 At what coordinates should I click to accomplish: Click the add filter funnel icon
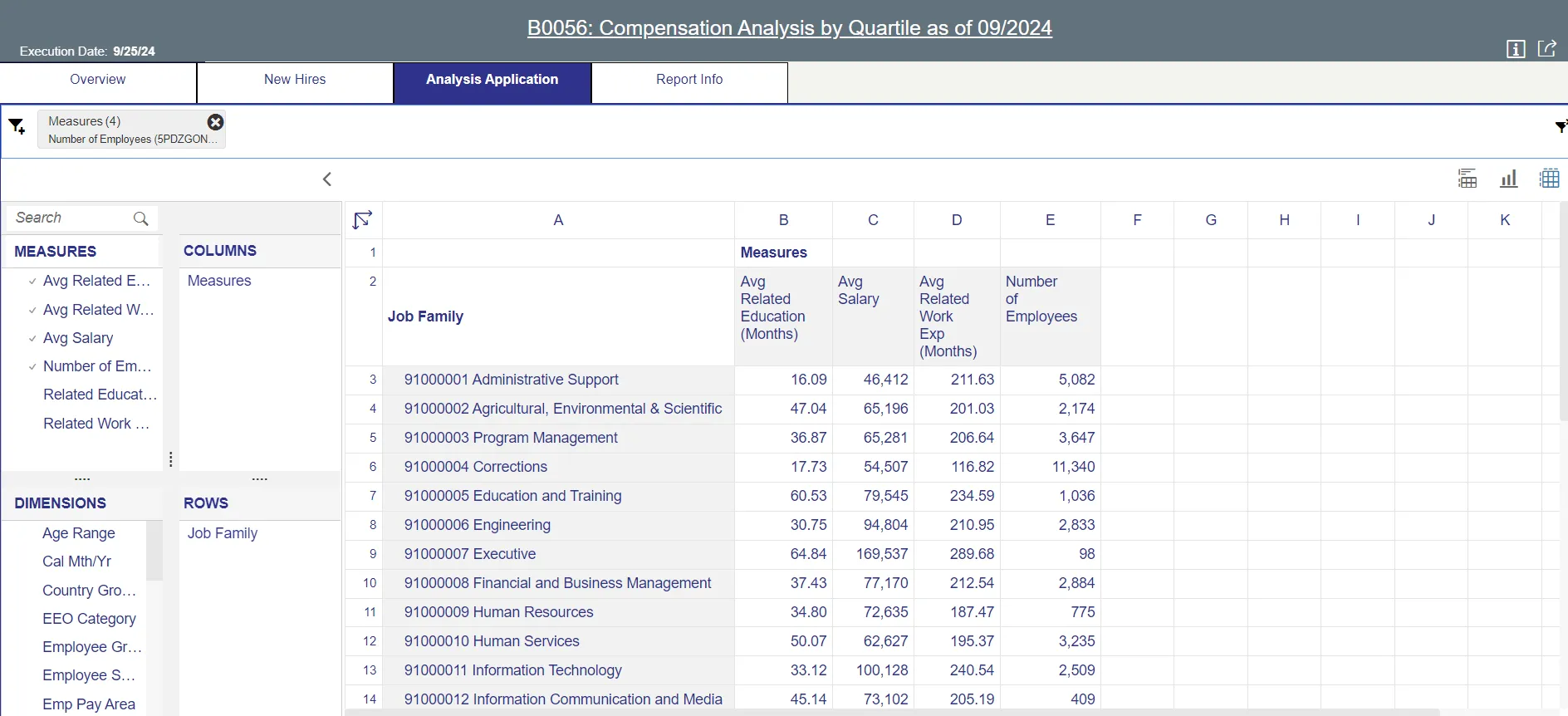(17, 126)
